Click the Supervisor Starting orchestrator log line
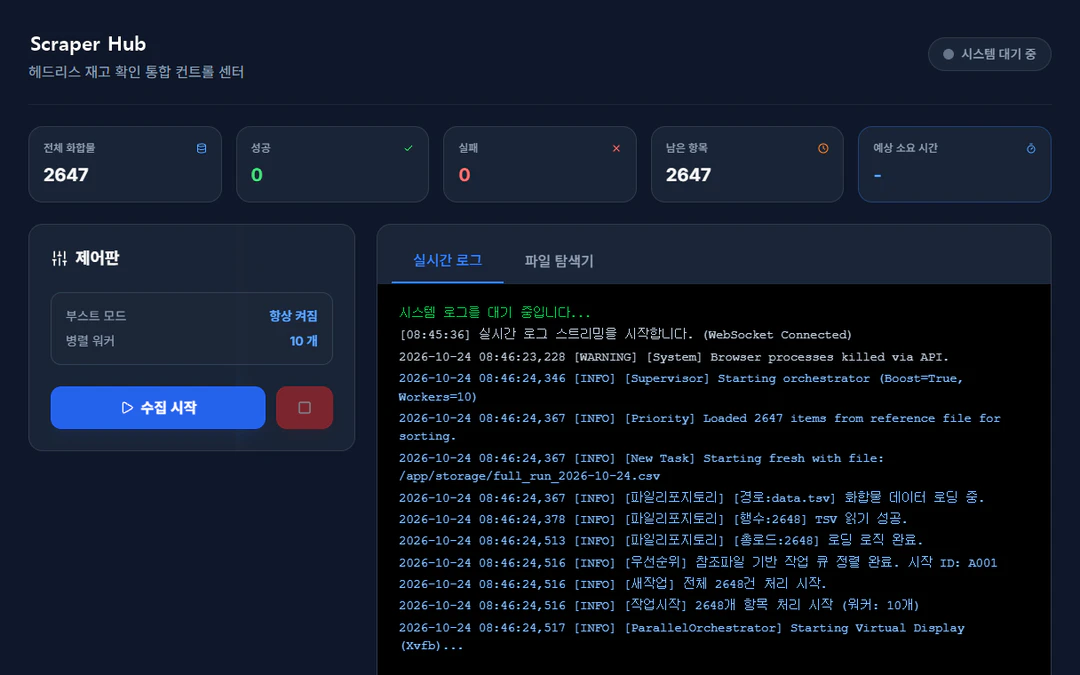 681,388
